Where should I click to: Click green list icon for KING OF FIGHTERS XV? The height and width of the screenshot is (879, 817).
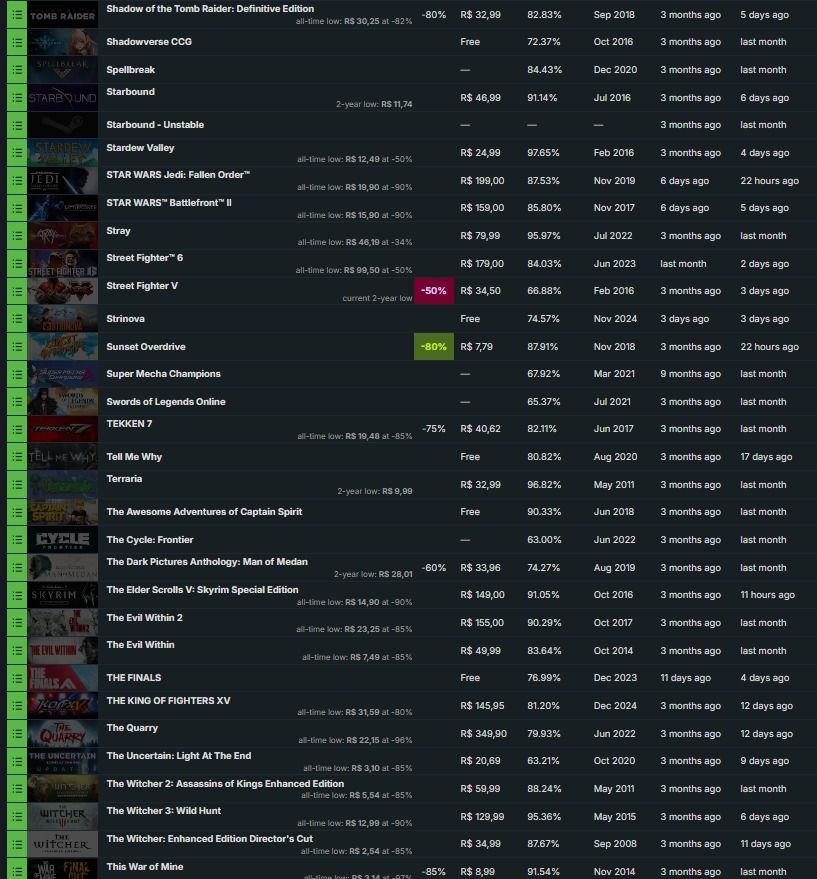click(x=17, y=706)
